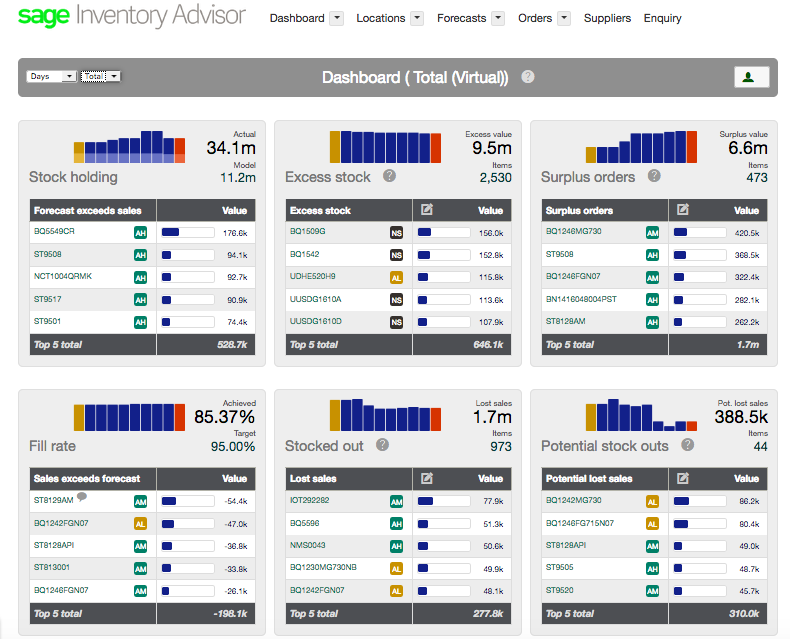790x639 pixels.
Task: Open the Dashboard menu item
Action: coord(297,18)
